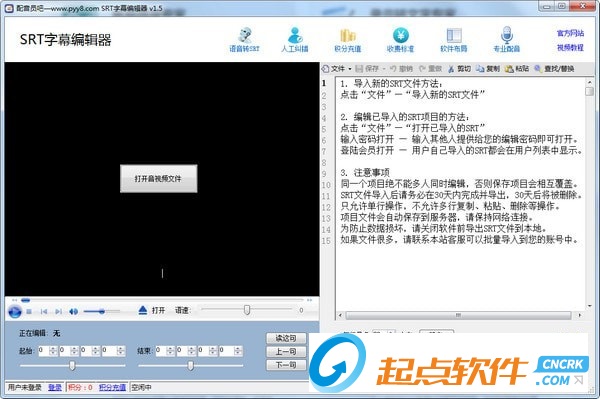Adjust the 语速 speed slider

tap(247, 309)
